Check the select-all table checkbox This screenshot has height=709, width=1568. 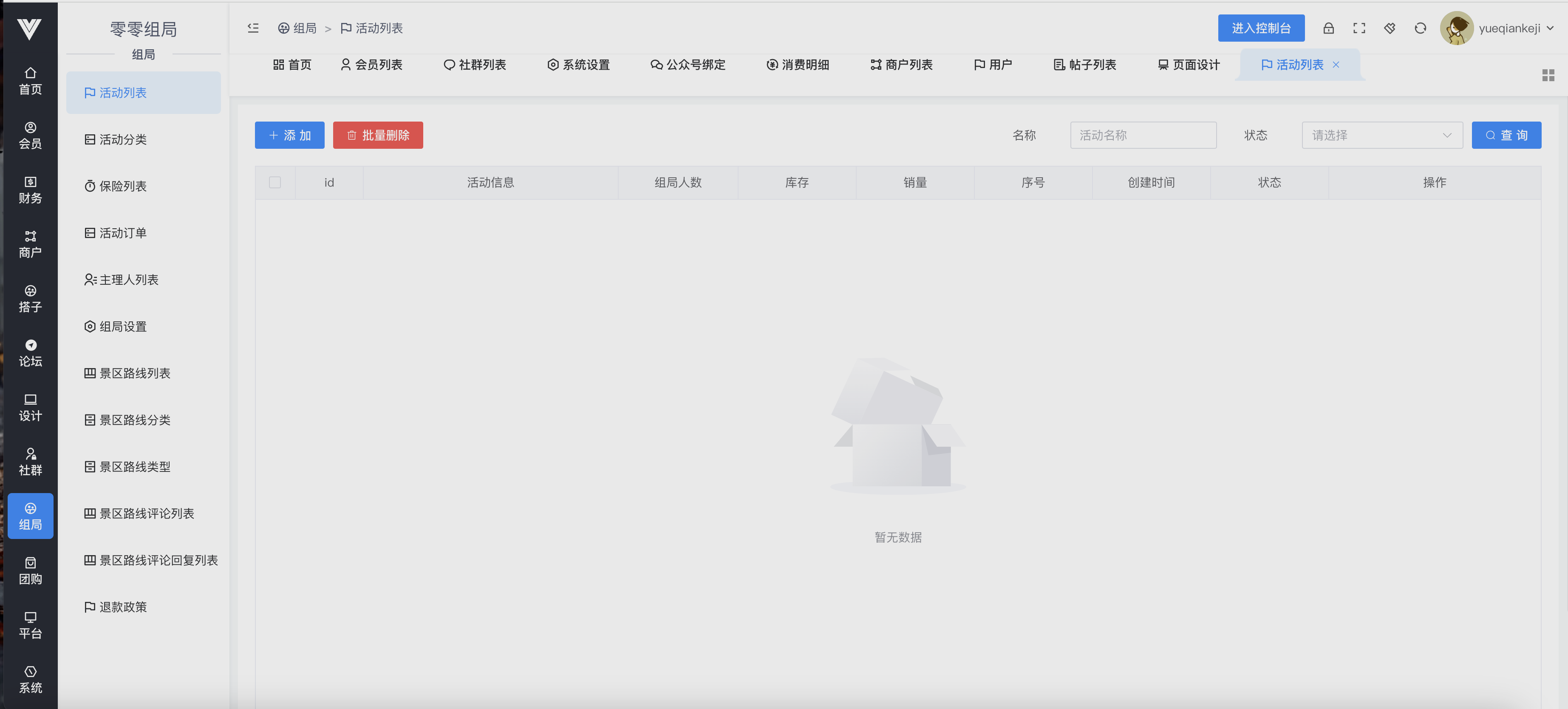[x=275, y=182]
